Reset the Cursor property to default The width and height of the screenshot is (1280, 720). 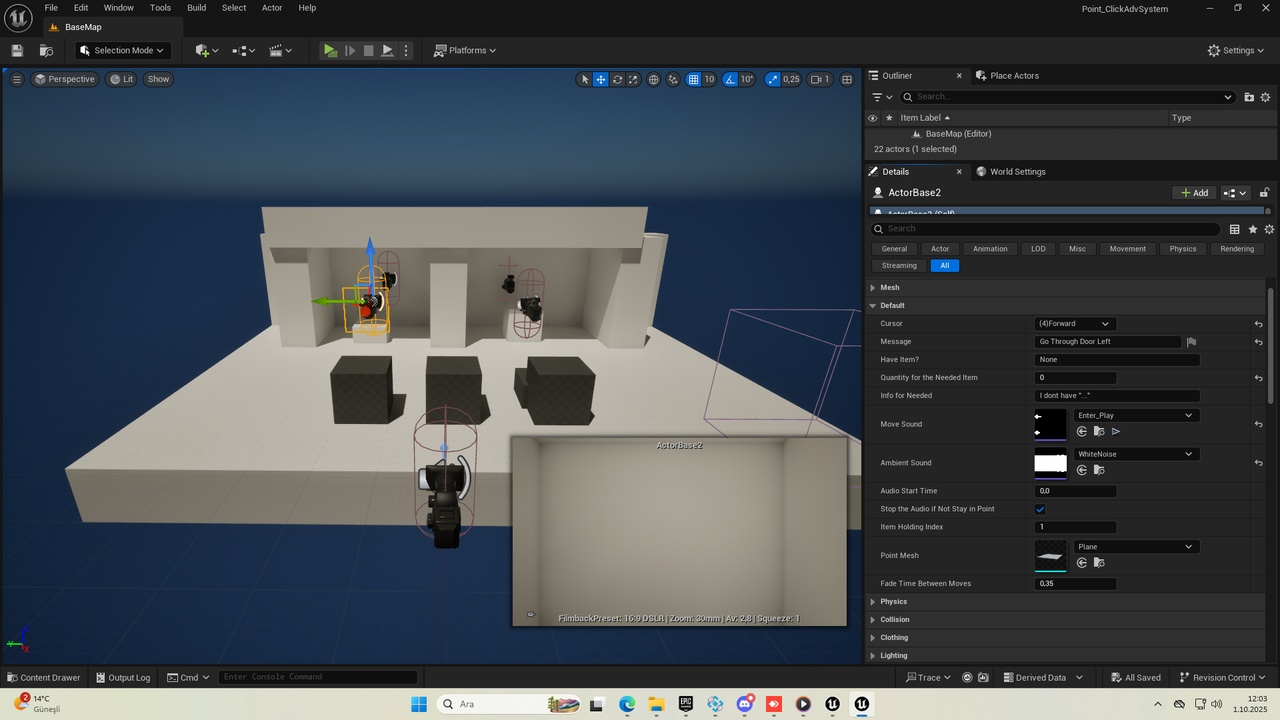(1258, 324)
